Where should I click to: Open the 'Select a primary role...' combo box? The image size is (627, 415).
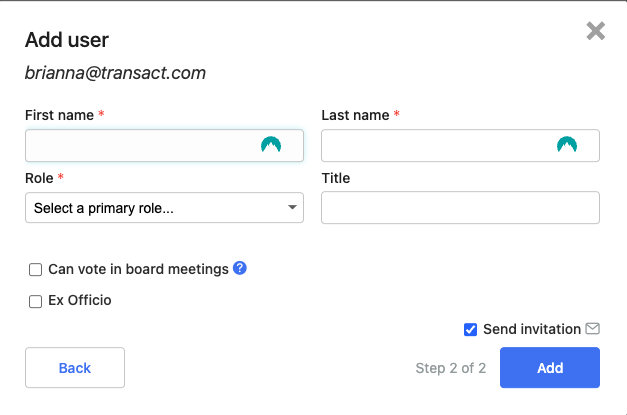164,208
